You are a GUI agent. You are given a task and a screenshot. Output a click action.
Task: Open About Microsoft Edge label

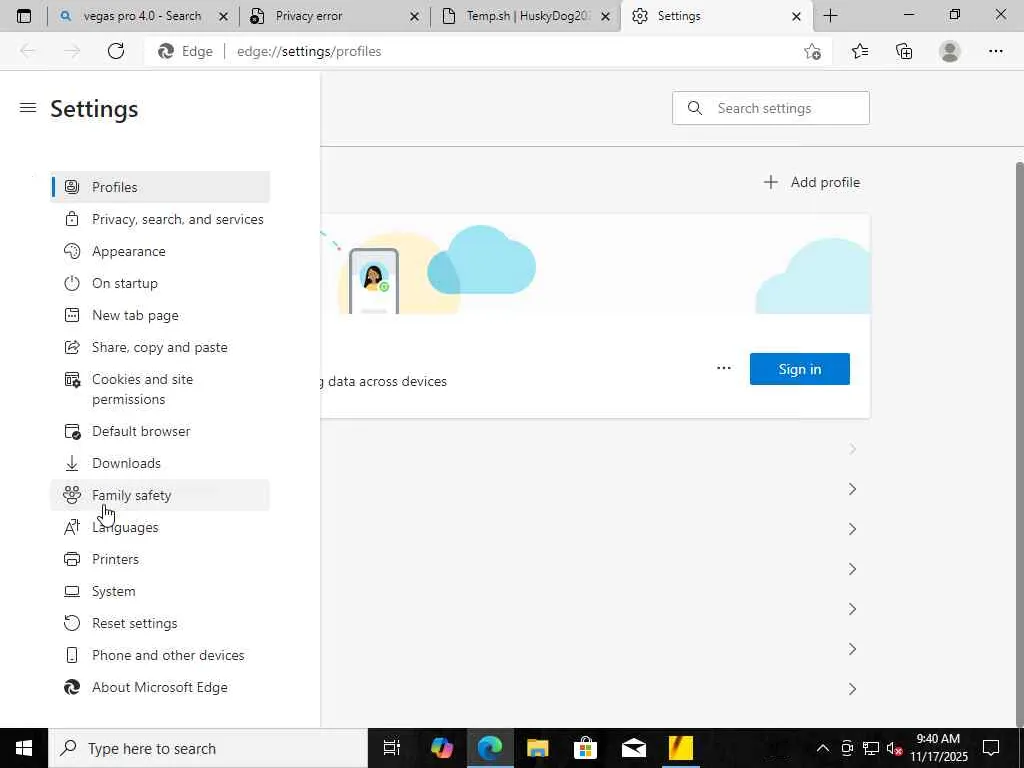[159, 688]
